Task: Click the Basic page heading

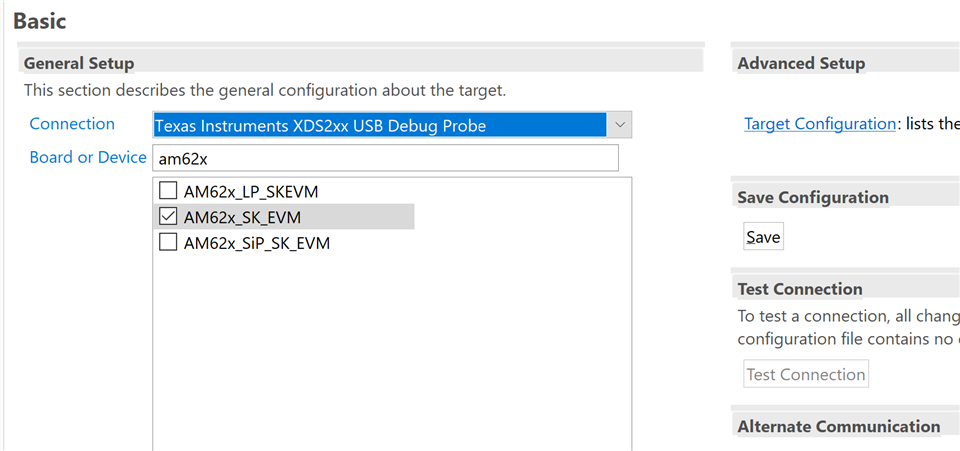Action: 39,21
